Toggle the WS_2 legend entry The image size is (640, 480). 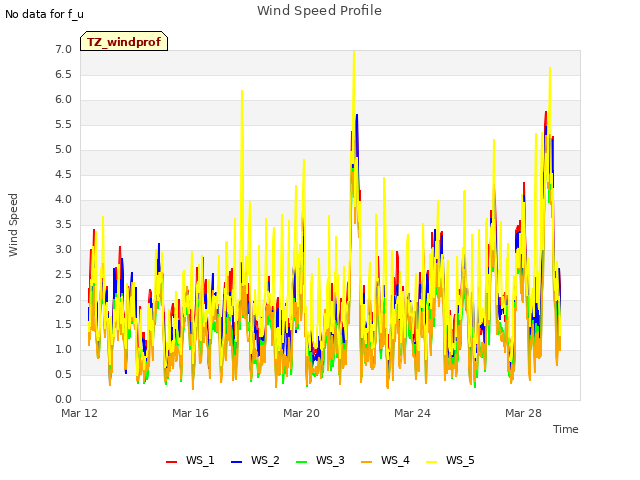255,460
